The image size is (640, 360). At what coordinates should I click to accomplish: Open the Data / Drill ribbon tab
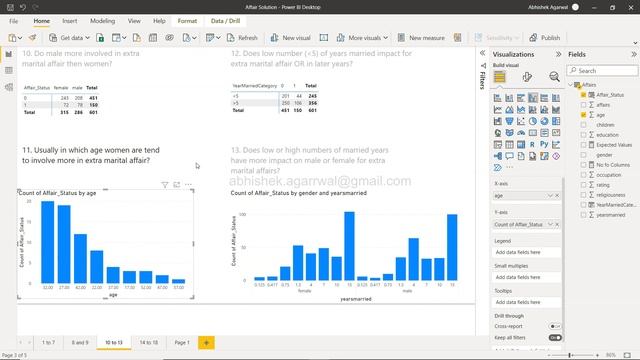(x=225, y=21)
